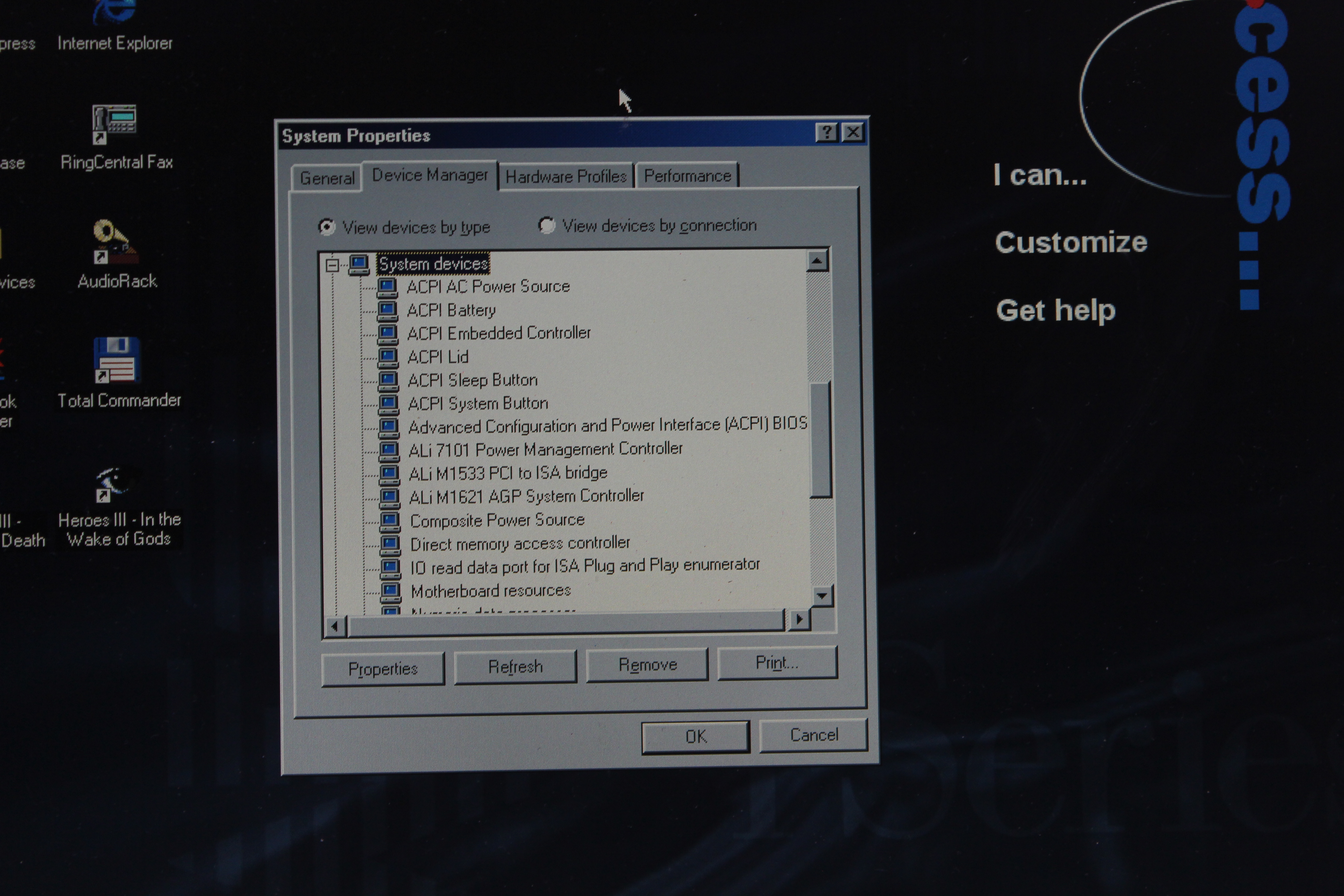This screenshot has height=896, width=1344.
Task: Switch to the Hardware Profiles tab
Action: tap(566, 177)
